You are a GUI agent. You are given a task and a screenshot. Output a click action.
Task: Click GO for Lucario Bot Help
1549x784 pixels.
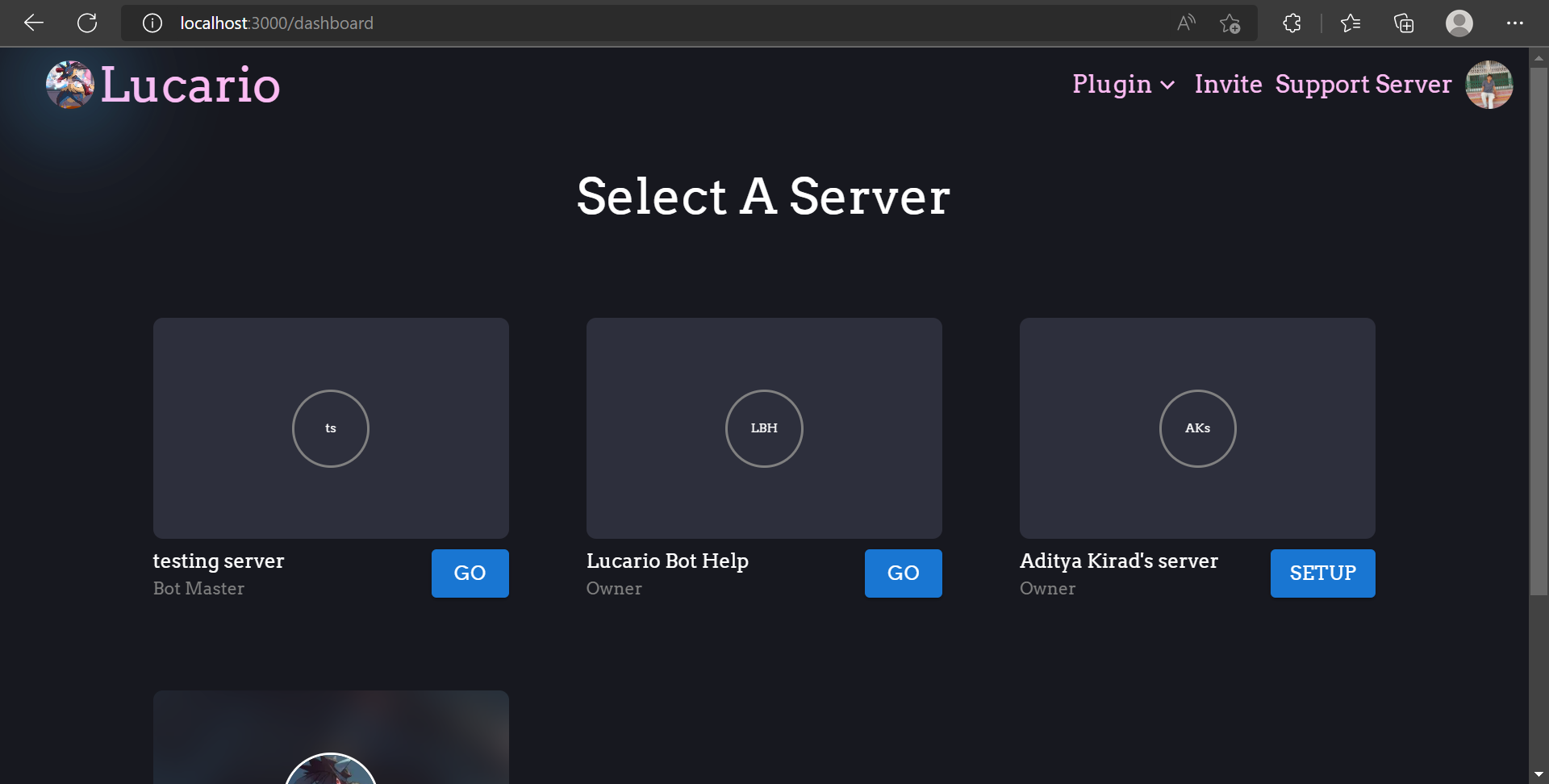pyautogui.click(x=904, y=573)
